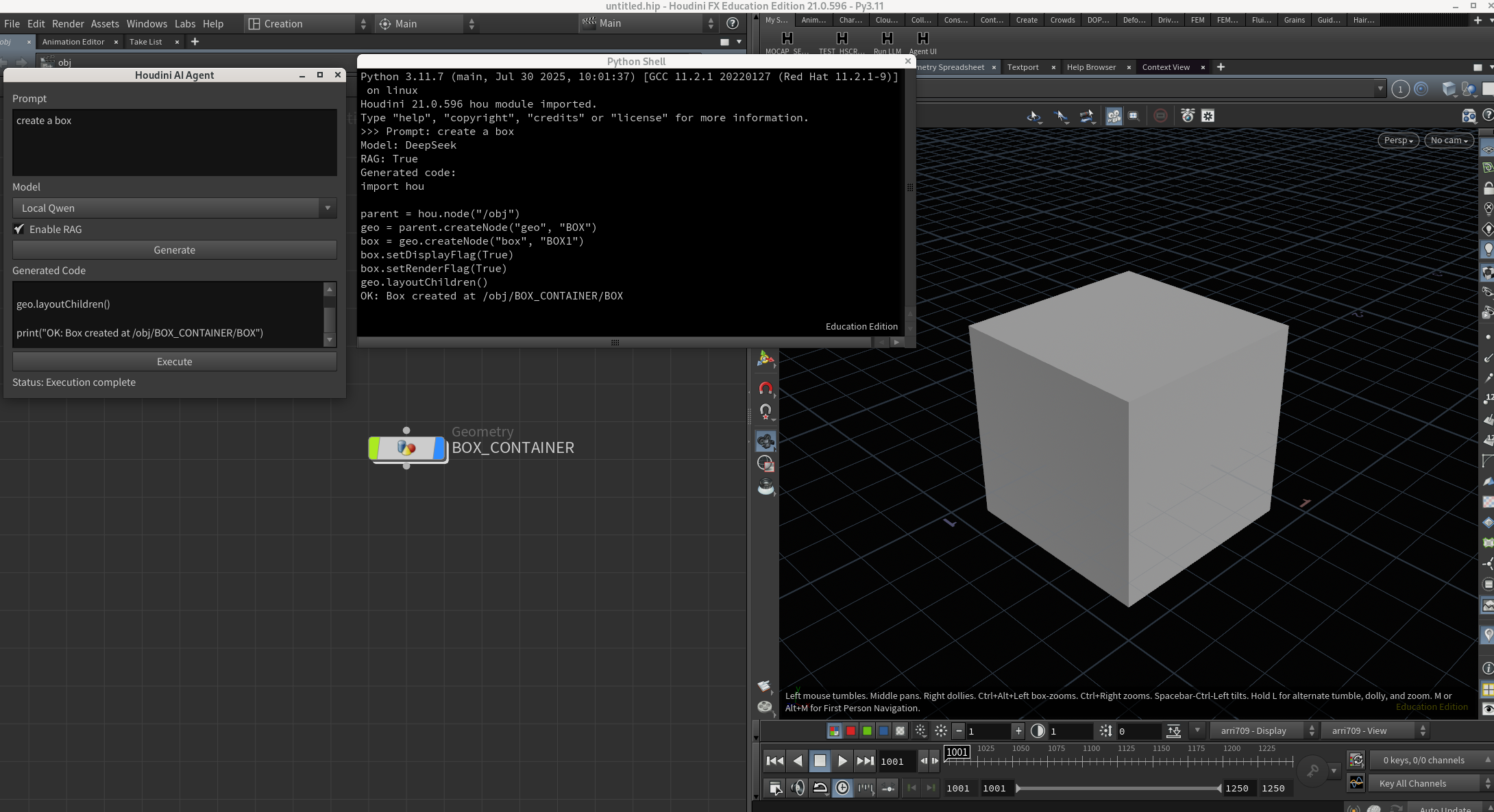Open the Crowds shelf tab
Image resolution: width=1494 pixels, height=812 pixels.
point(1062,20)
